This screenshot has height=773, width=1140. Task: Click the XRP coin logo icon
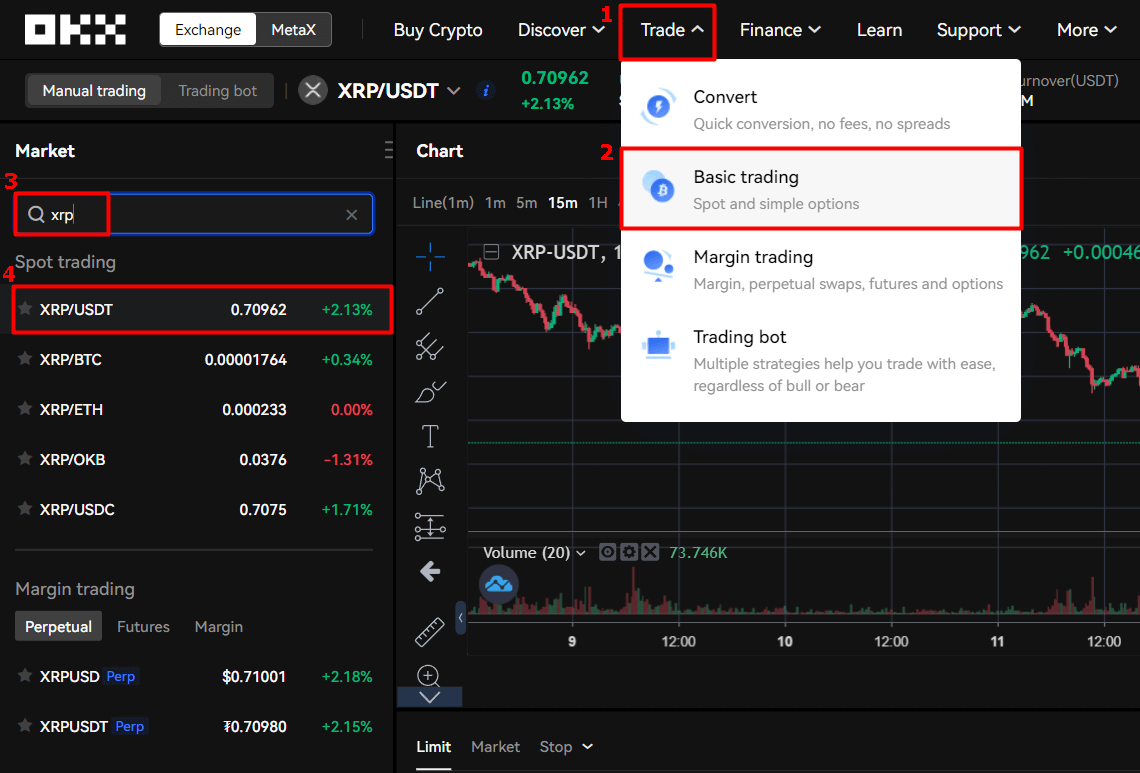313,91
